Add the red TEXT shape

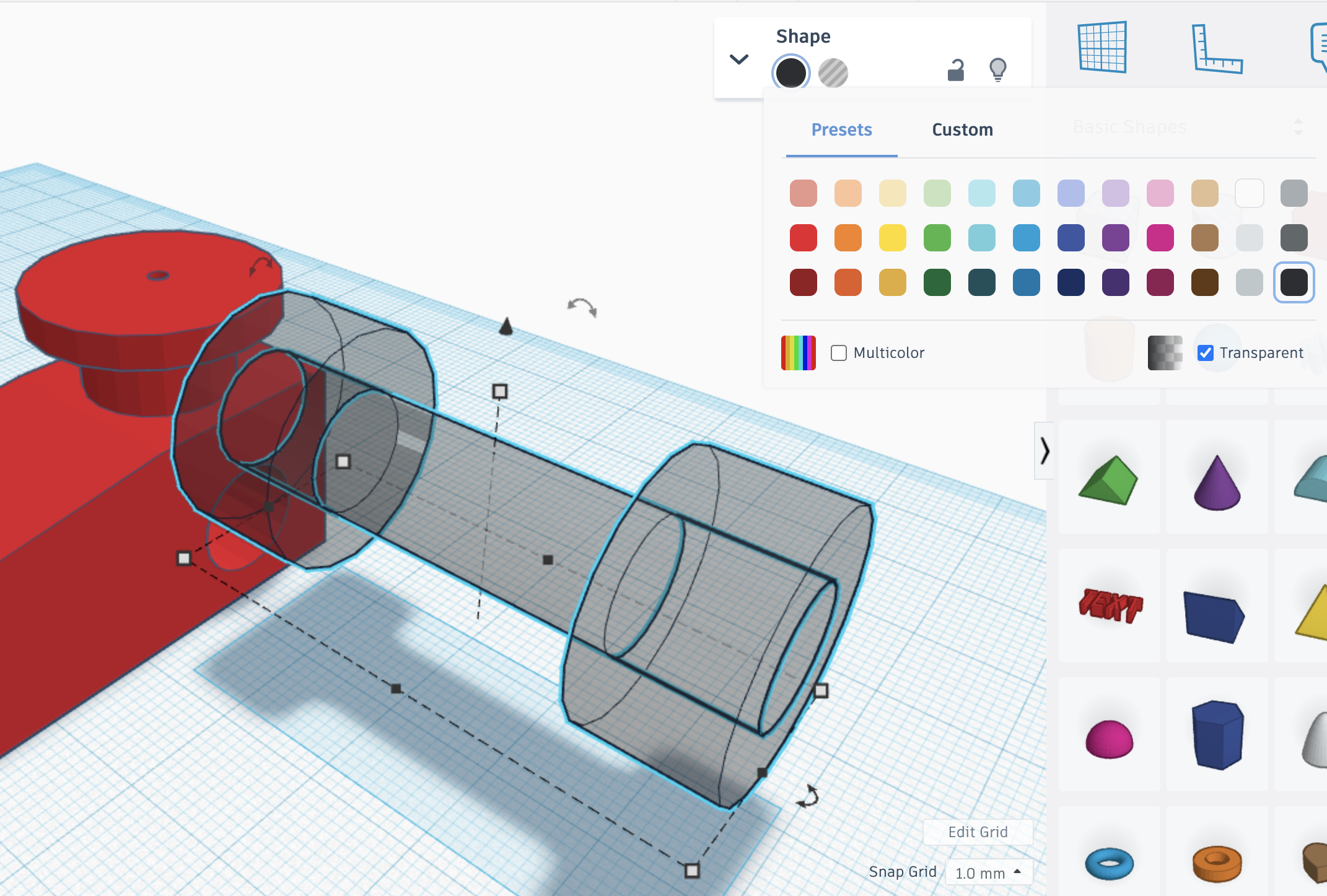(x=1110, y=606)
